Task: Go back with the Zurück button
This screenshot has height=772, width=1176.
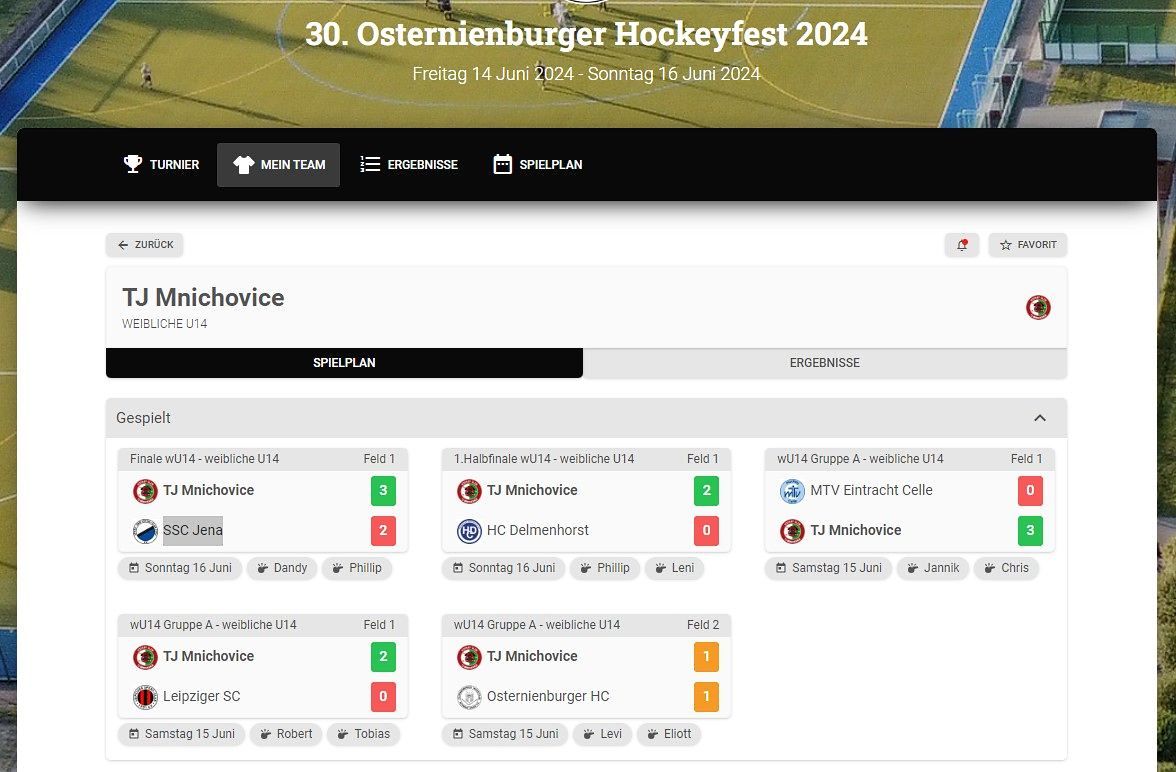Action: click(x=145, y=245)
